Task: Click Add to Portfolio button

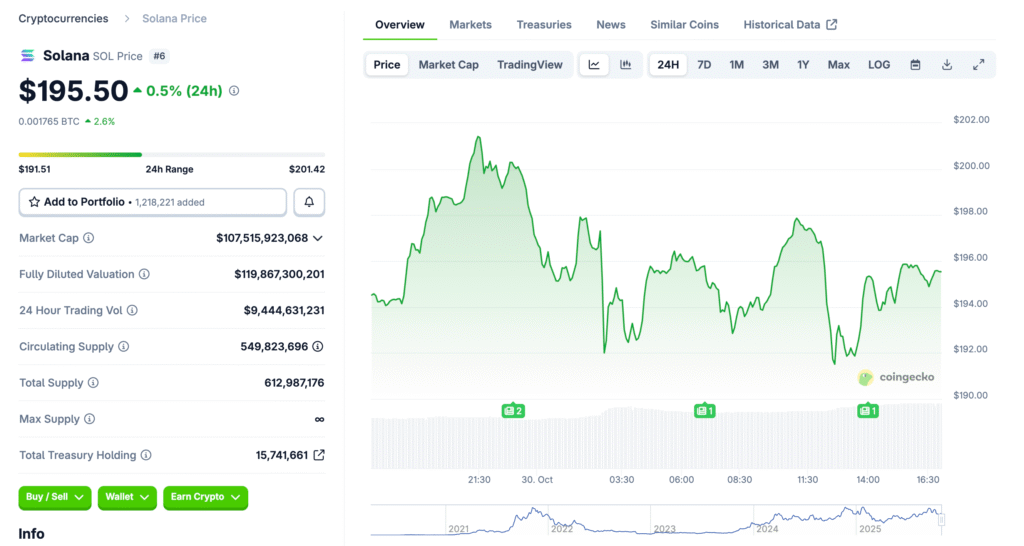Action: pyautogui.click(x=152, y=202)
